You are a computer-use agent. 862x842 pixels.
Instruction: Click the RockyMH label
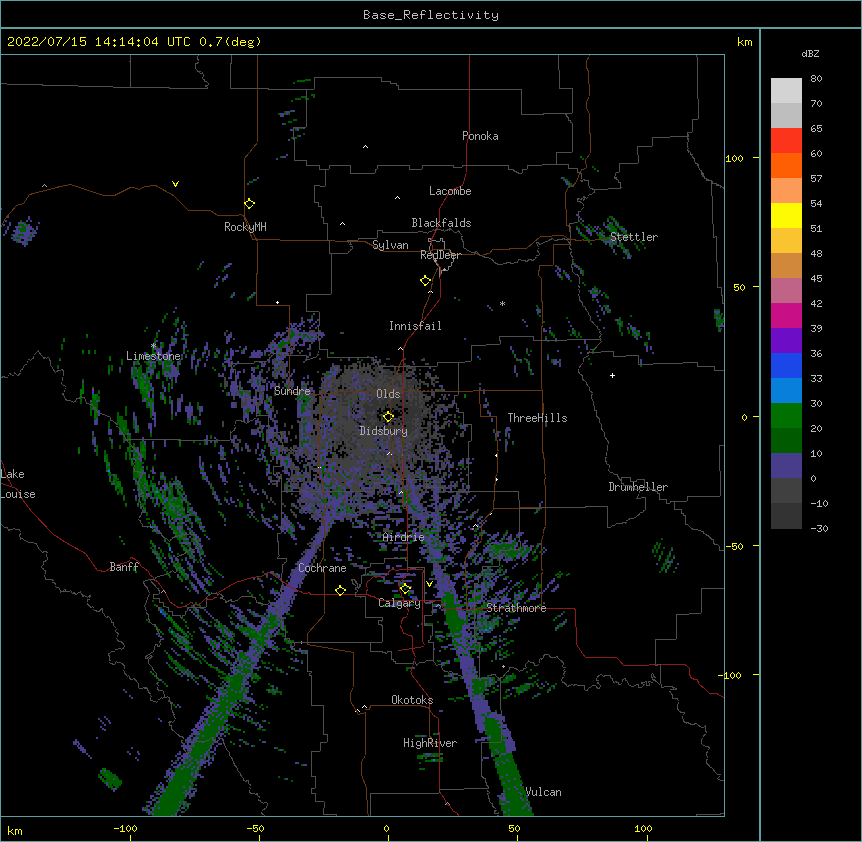click(245, 226)
